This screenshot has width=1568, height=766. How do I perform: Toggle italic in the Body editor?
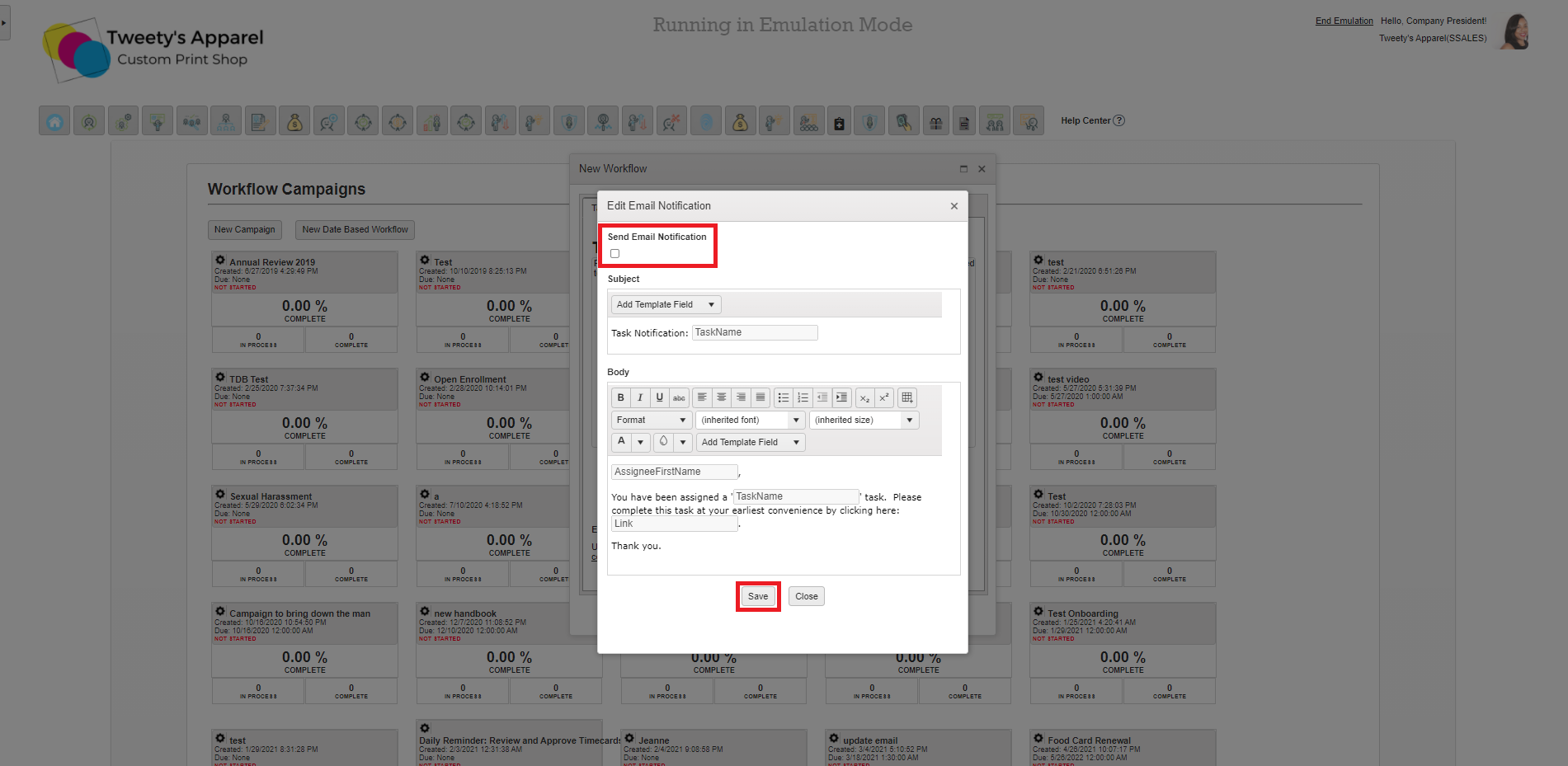640,397
